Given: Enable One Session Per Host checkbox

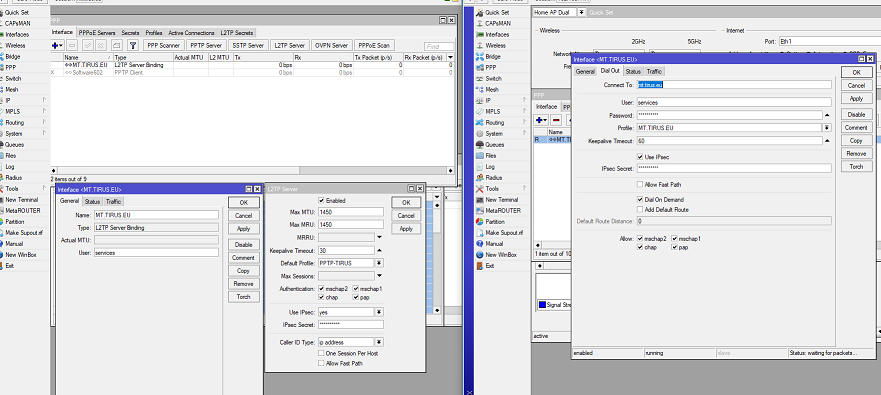Looking at the screenshot, I should tap(321, 353).
